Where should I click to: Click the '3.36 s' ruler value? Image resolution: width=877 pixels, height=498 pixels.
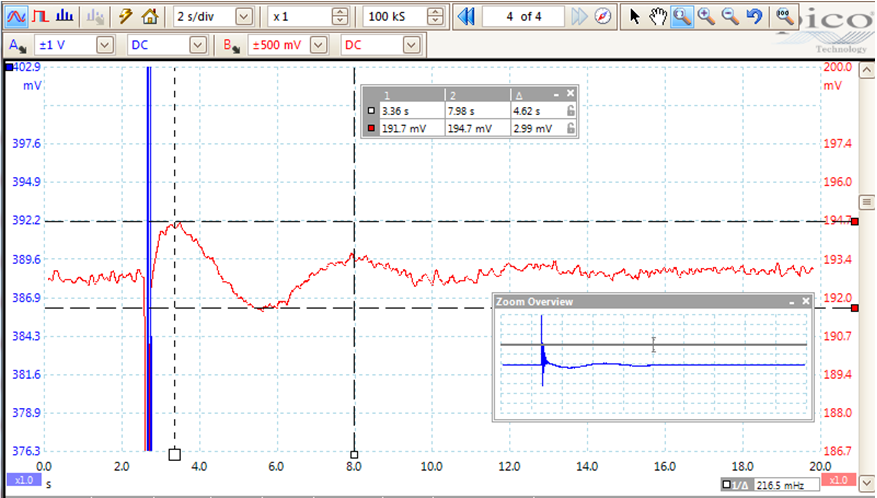pyautogui.click(x=395, y=111)
